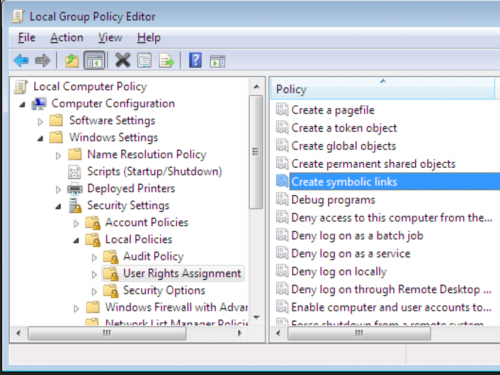500x375 pixels.
Task: Select User Rights Assignment in tree
Action: [182, 273]
